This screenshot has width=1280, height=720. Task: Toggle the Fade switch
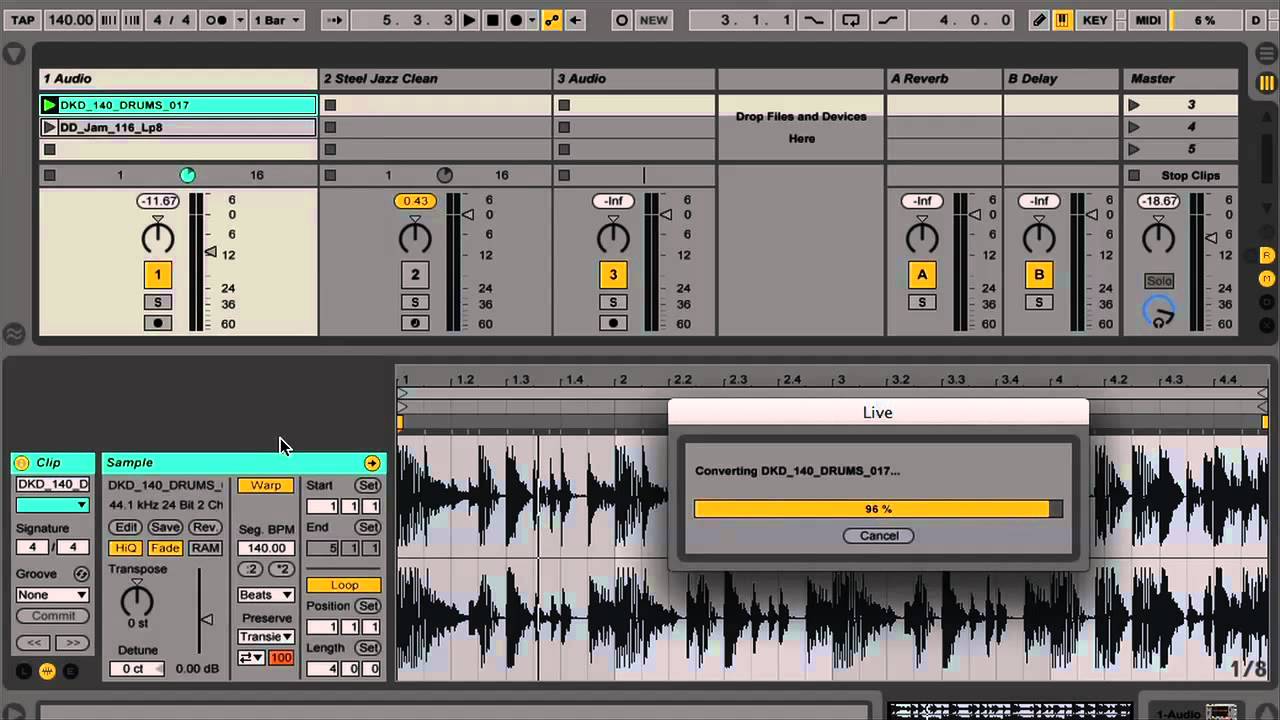coord(165,548)
